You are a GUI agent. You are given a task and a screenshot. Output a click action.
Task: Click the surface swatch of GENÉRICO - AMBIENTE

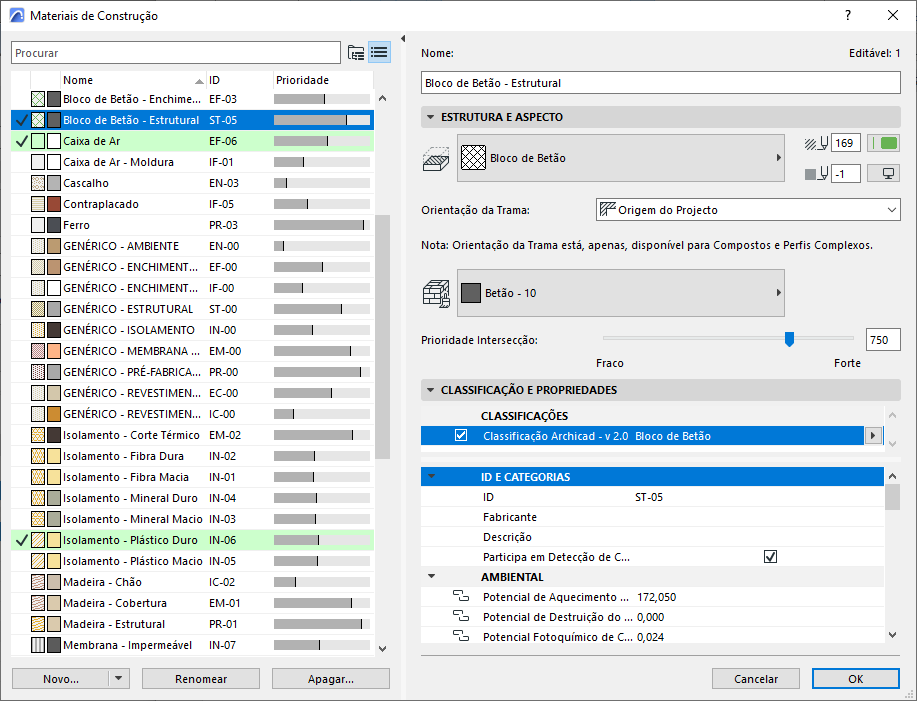tap(54, 246)
